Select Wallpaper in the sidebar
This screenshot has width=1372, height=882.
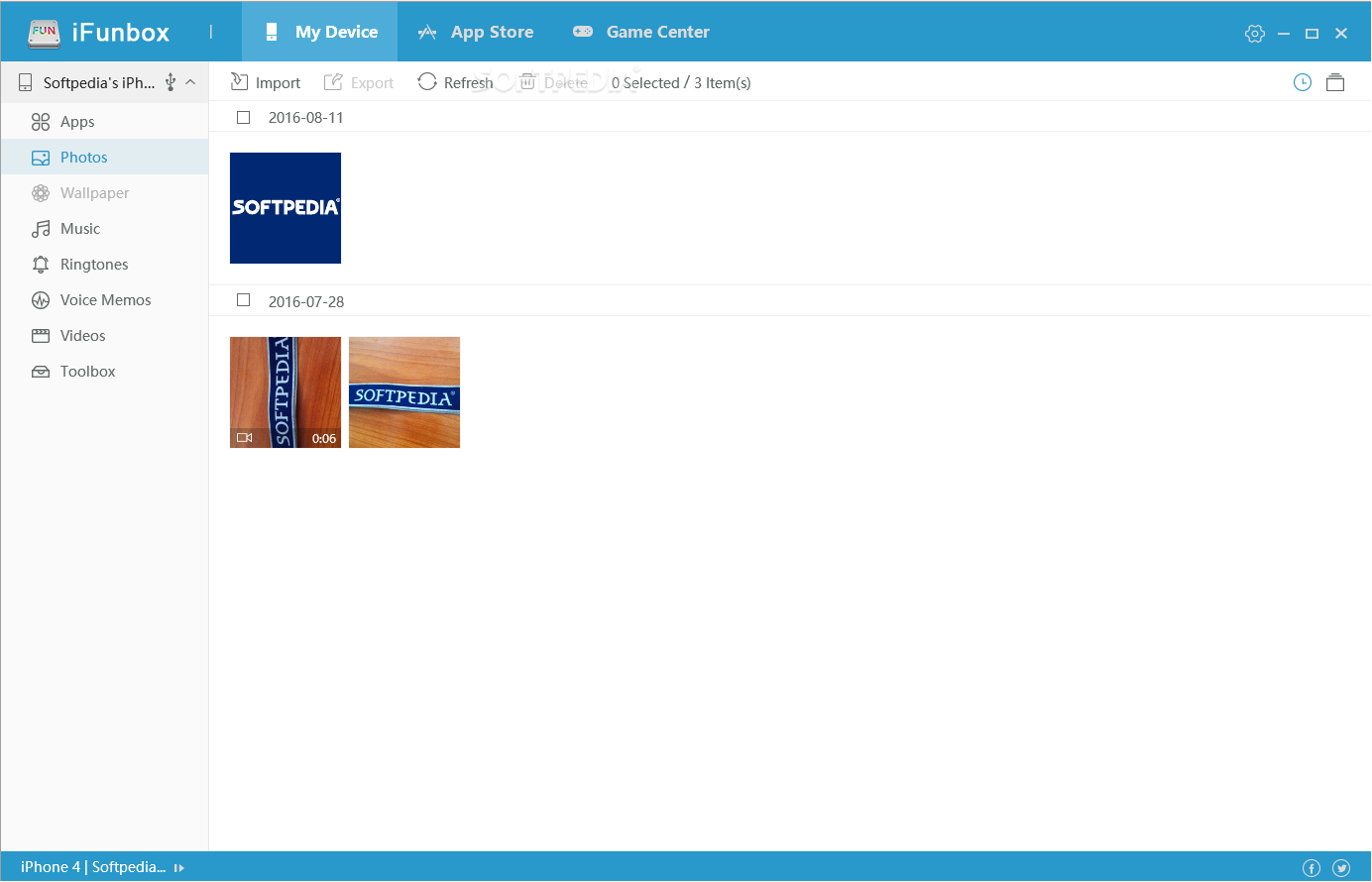(x=104, y=193)
